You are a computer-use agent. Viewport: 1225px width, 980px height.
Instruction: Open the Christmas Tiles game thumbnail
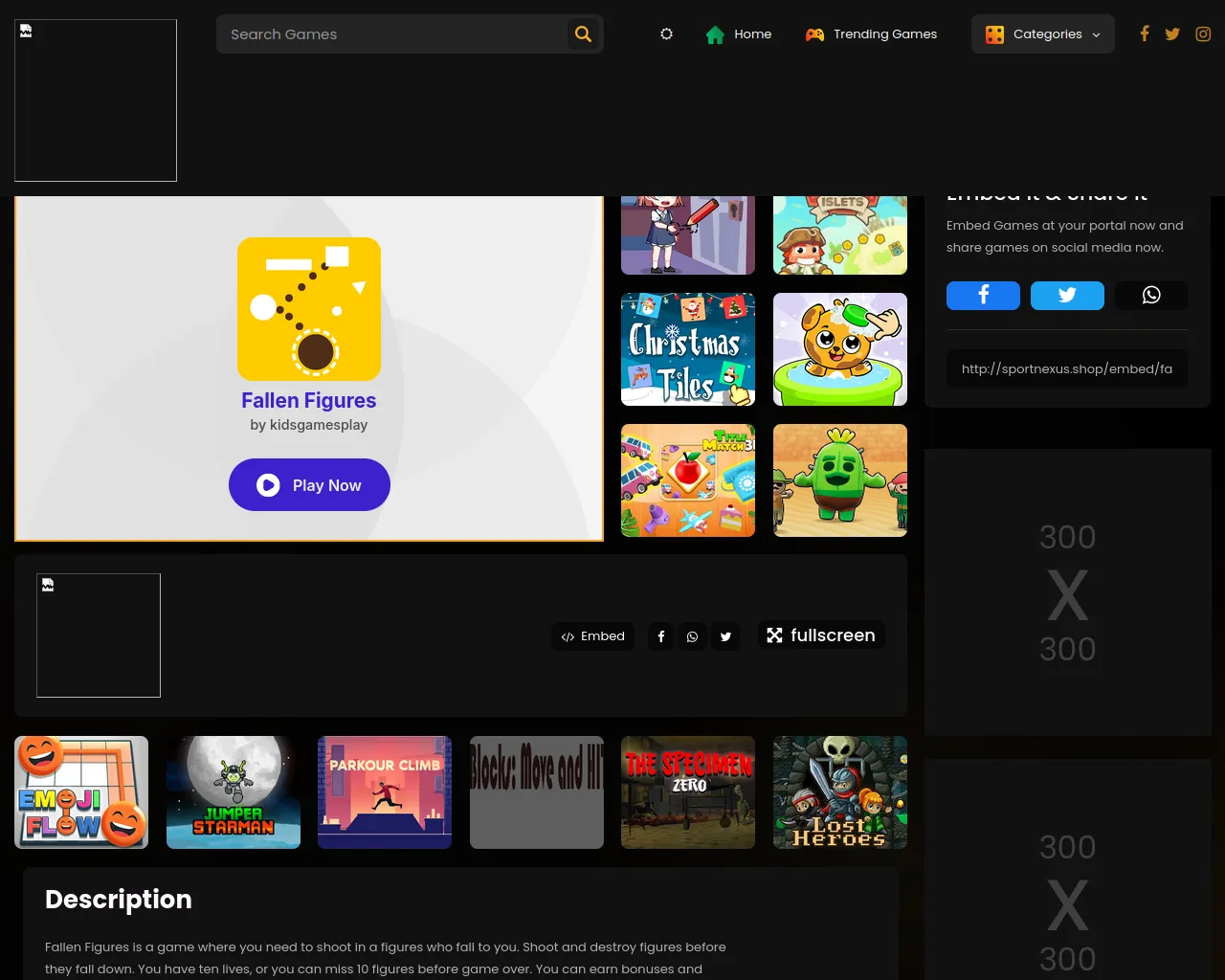pos(687,349)
